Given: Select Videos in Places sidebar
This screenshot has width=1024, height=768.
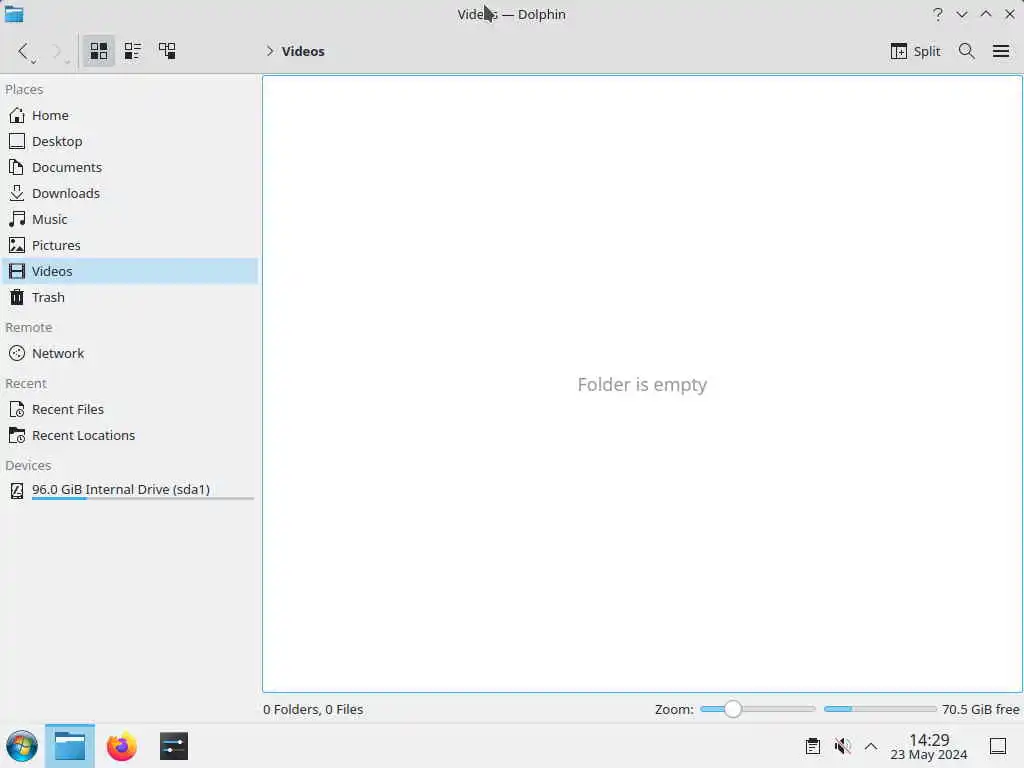Looking at the screenshot, I should coord(129,271).
